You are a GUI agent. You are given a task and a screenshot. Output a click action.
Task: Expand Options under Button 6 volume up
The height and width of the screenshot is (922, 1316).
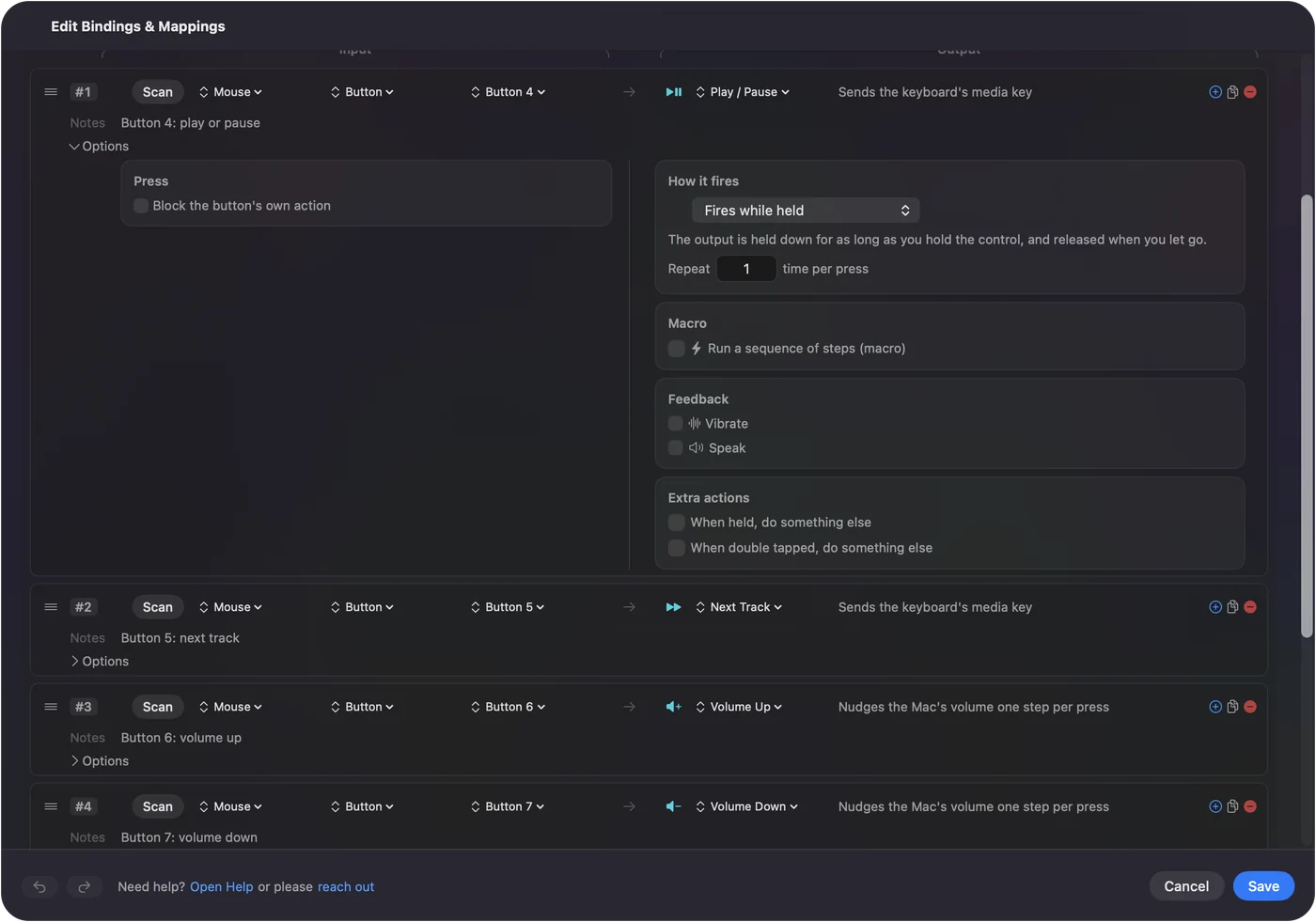pyautogui.click(x=99, y=761)
